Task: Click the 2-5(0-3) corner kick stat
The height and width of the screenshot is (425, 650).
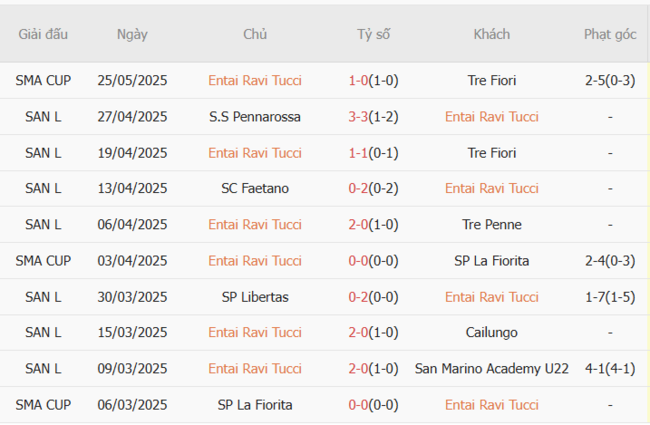Action: [x=610, y=81]
